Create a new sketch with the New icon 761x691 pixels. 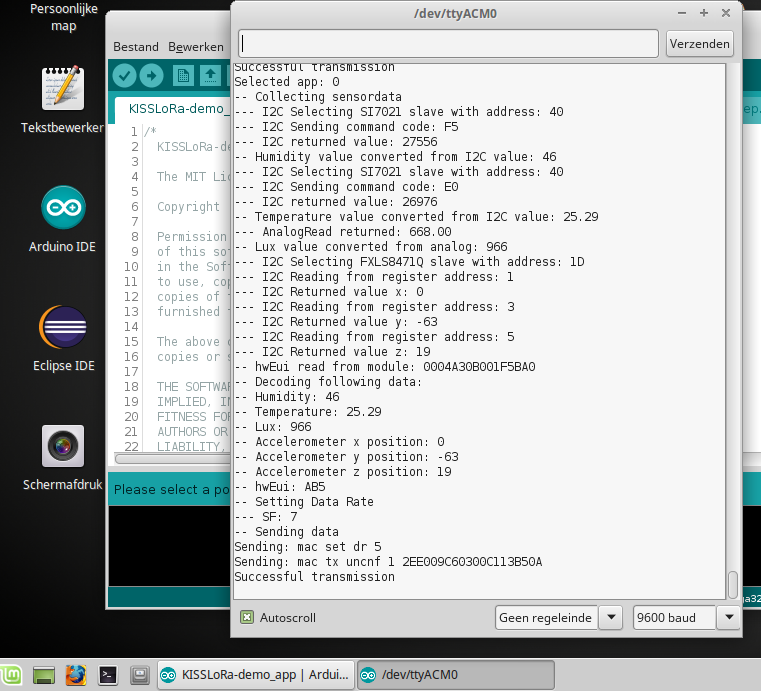(x=183, y=76)
